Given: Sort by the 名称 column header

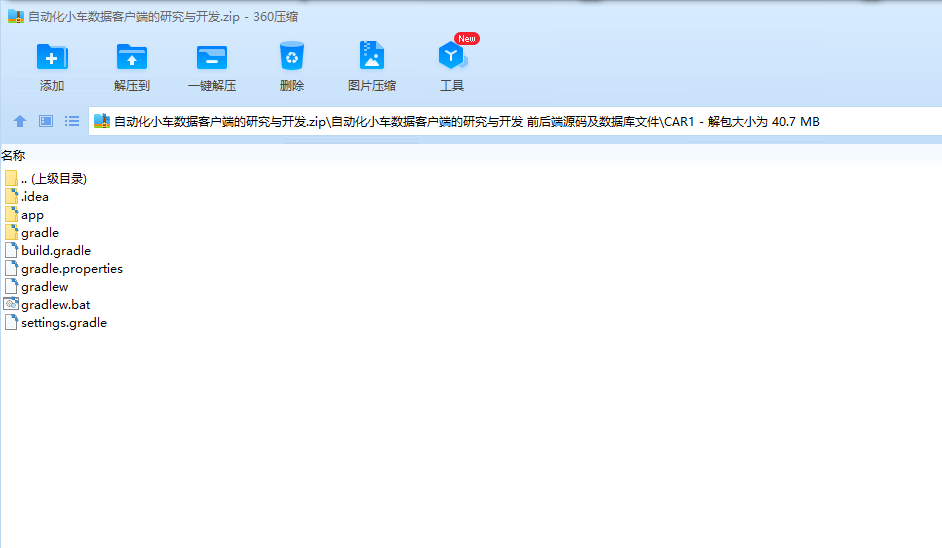Looking at the screenshot, I should (x=13, y=156).
